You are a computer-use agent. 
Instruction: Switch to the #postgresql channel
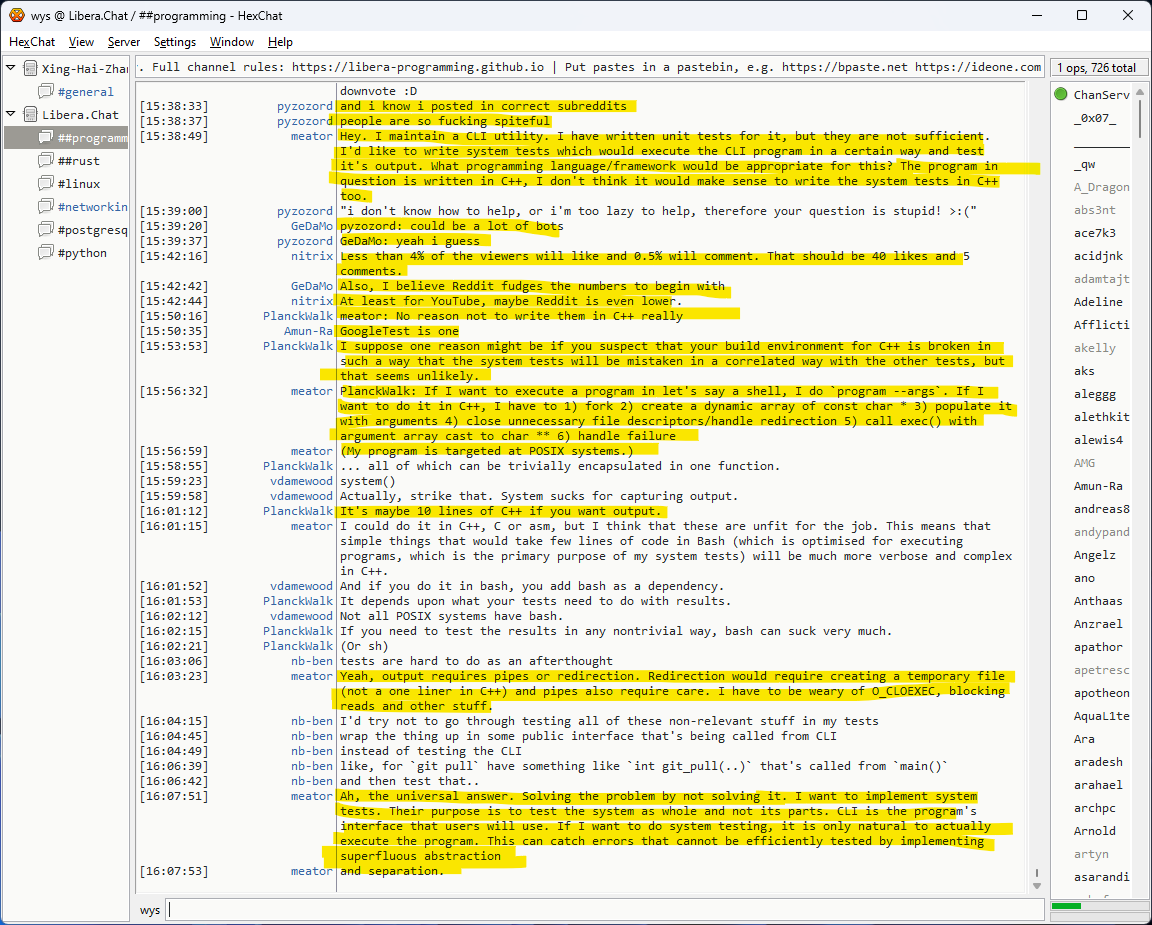coord(92,230)
